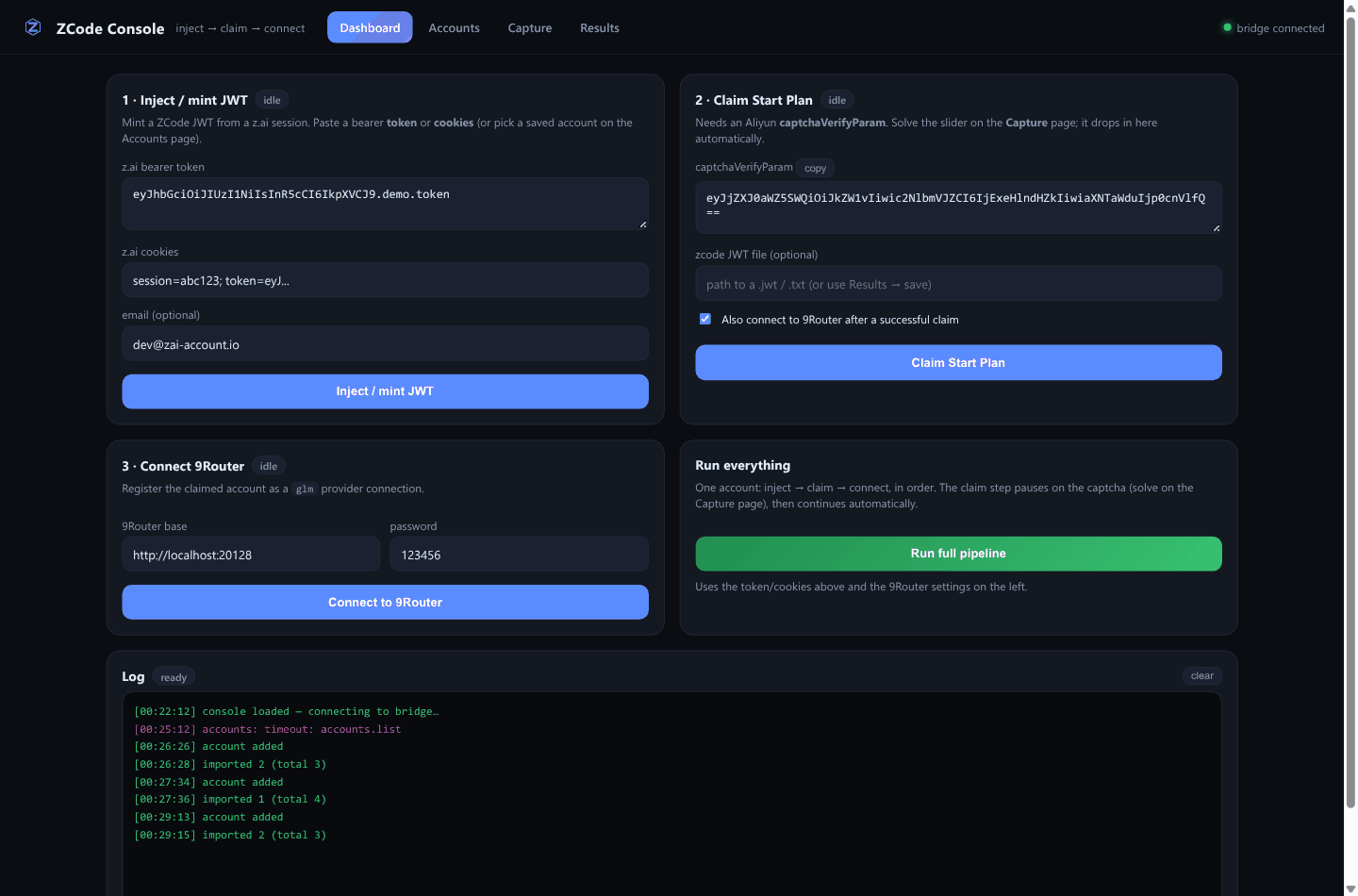Screen dimensions: 1358x896
Task: Clear the log with the clear button
Action: [1202, 675]
